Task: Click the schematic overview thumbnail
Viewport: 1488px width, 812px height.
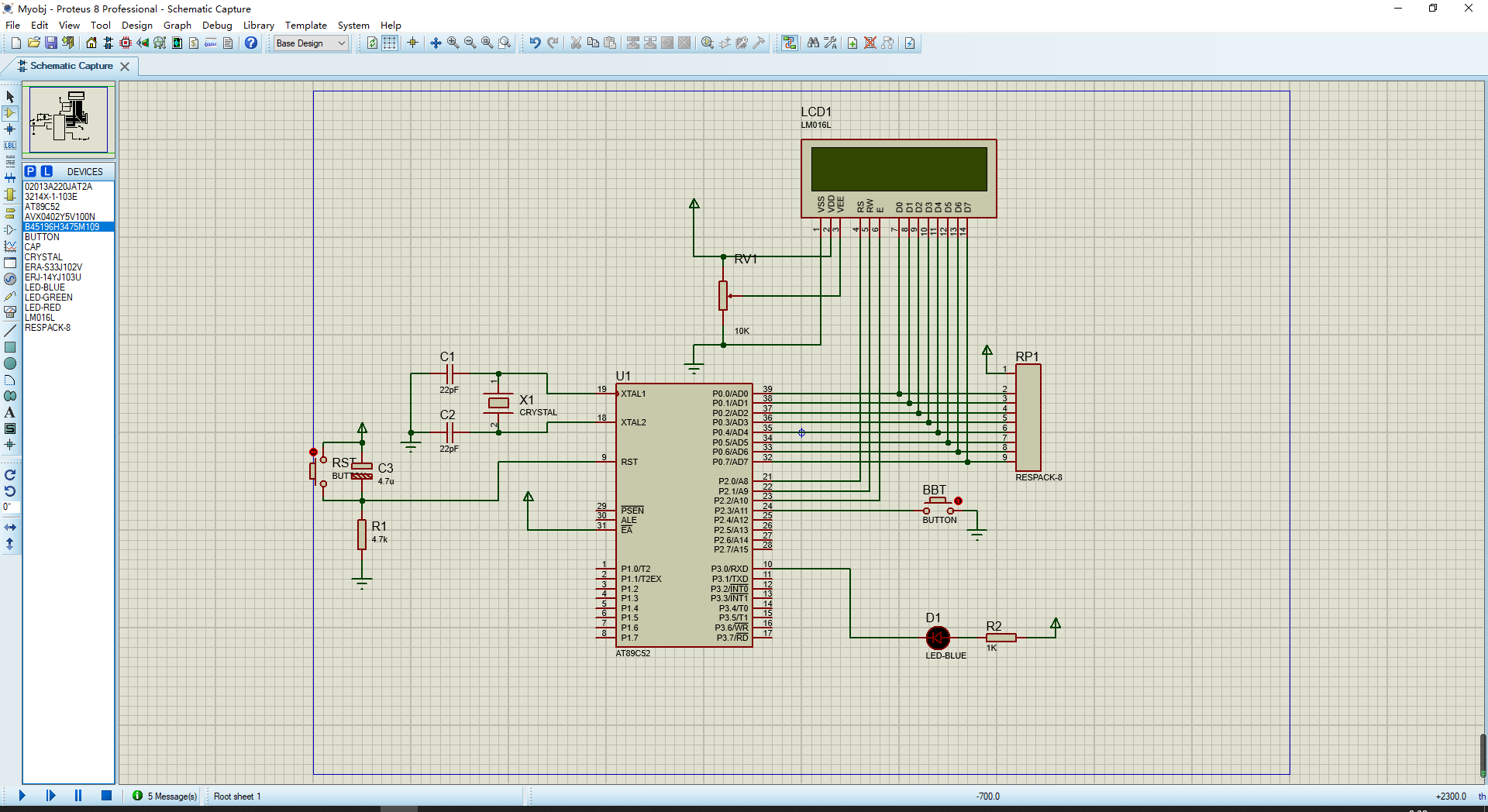Action: [x=69, y=119]
